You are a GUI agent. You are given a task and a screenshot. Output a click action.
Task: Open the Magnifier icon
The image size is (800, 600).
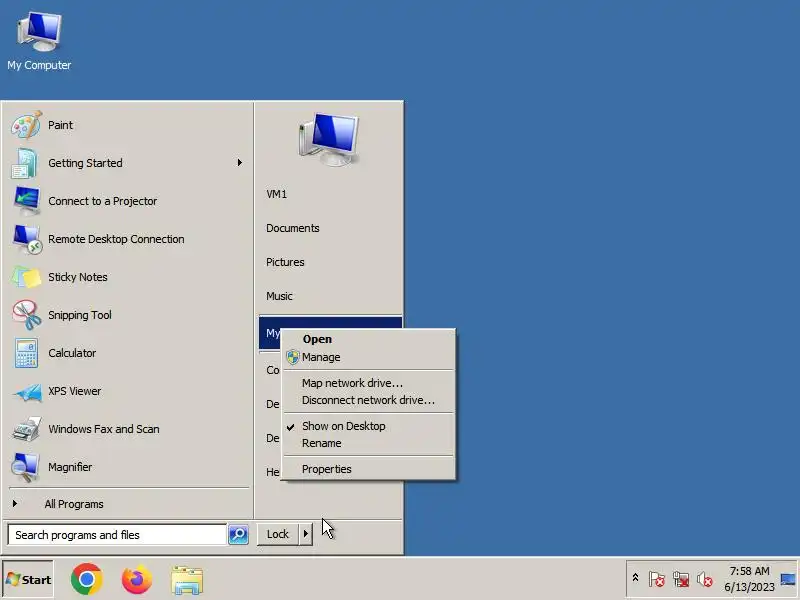25,467
